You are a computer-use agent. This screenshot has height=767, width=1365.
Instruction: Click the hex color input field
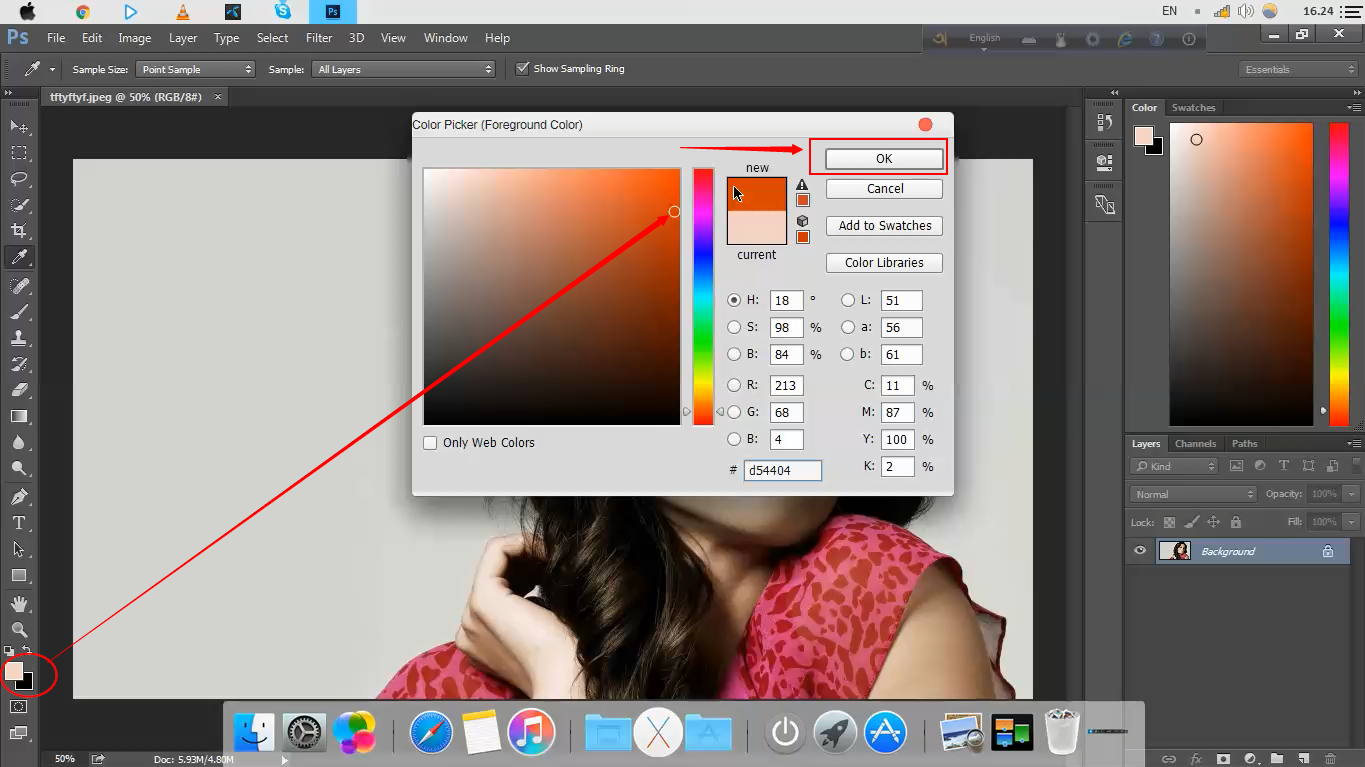tap(782, 470)
